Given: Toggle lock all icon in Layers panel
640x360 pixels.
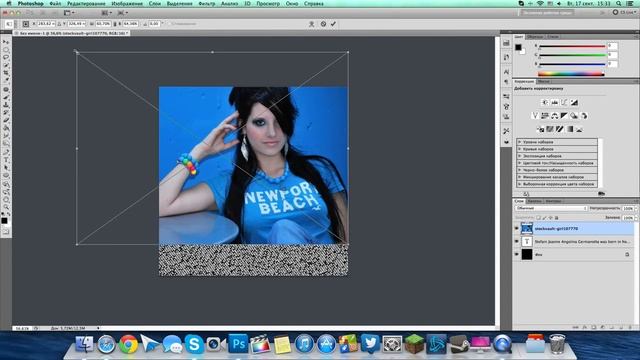Looking at the screenshot, I should pyautogui.click(x=556, y=218).
